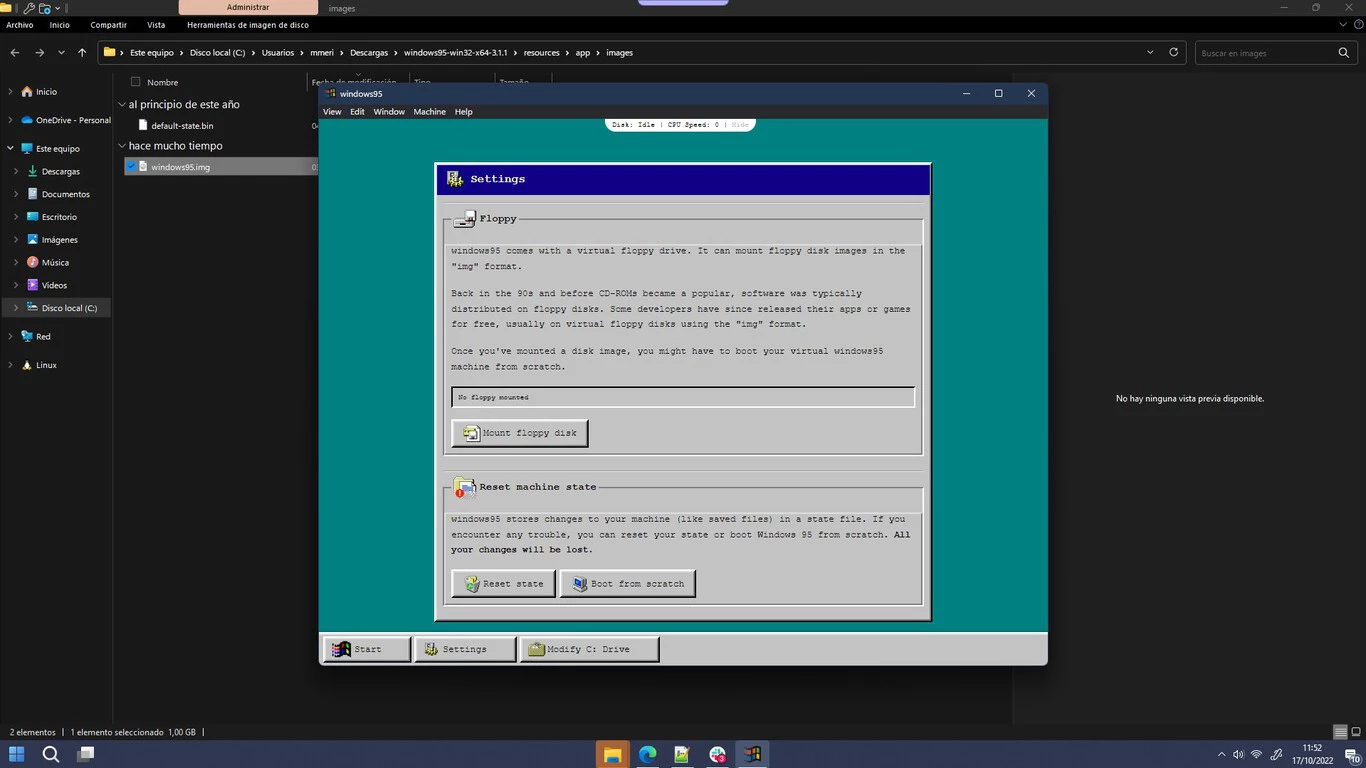Collapse the 'hace mucho tiempo' group

click(122, 146)
